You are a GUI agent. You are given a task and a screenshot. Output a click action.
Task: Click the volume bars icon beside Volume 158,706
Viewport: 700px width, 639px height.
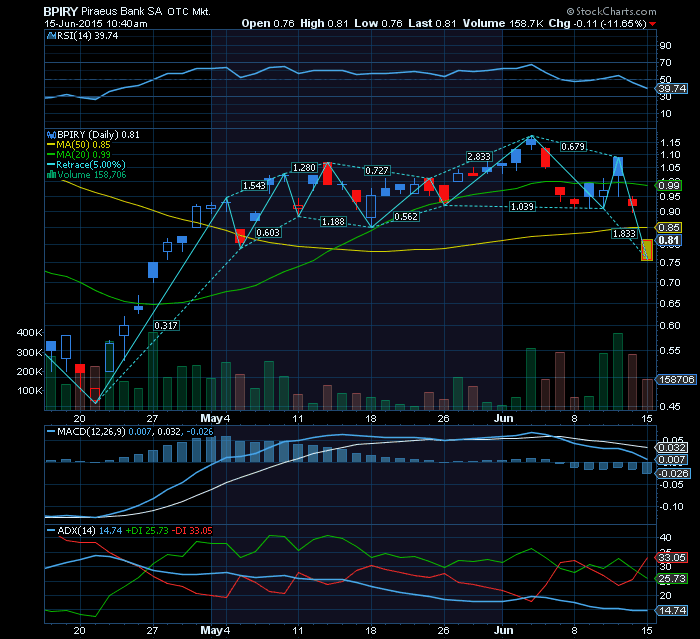point(51,175)
